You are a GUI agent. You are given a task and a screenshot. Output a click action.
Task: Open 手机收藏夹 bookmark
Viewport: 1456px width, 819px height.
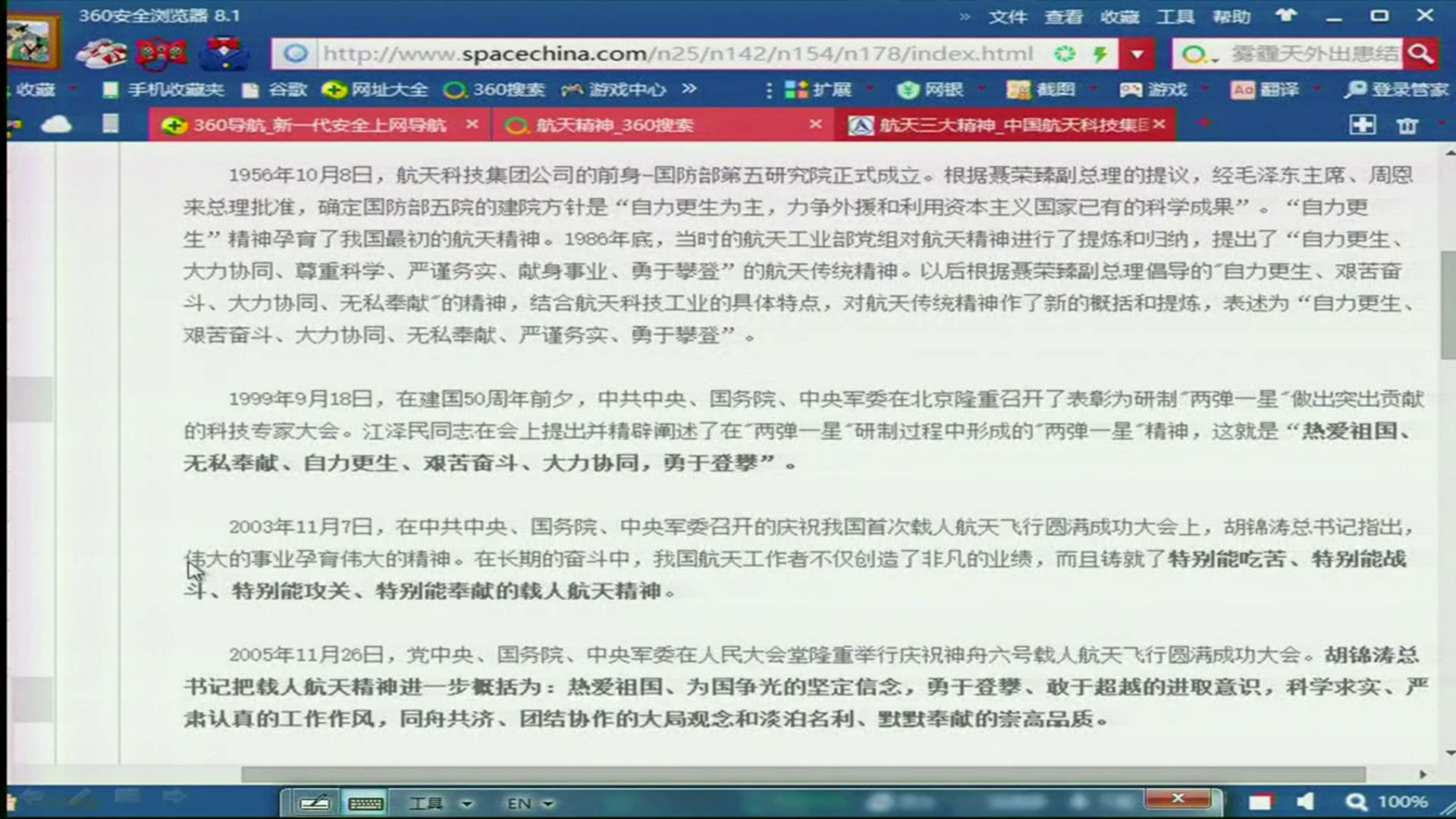pos(163,89)
